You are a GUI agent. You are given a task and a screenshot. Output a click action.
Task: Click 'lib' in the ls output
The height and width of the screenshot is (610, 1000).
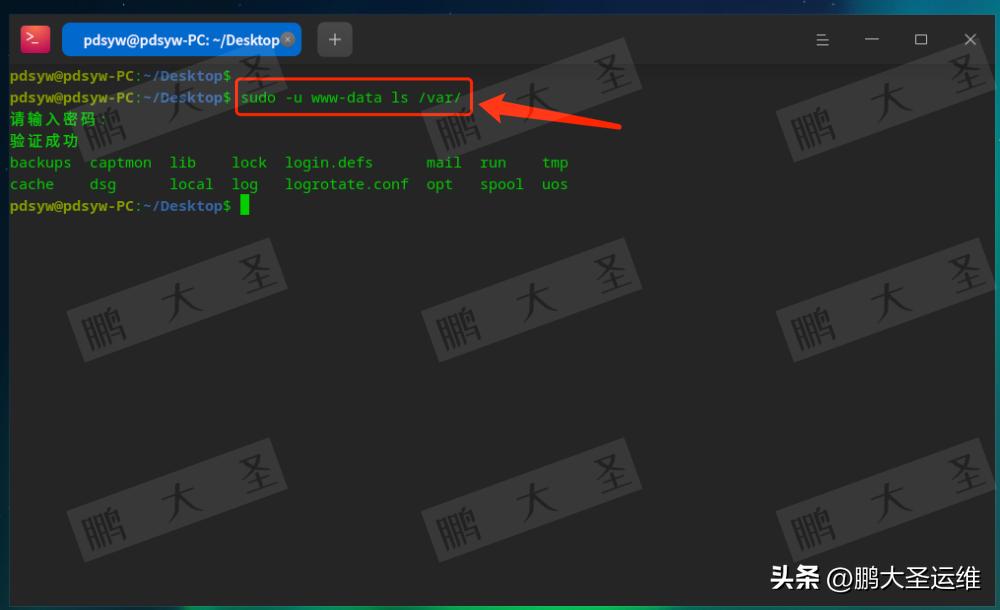(x=182, y=163)
